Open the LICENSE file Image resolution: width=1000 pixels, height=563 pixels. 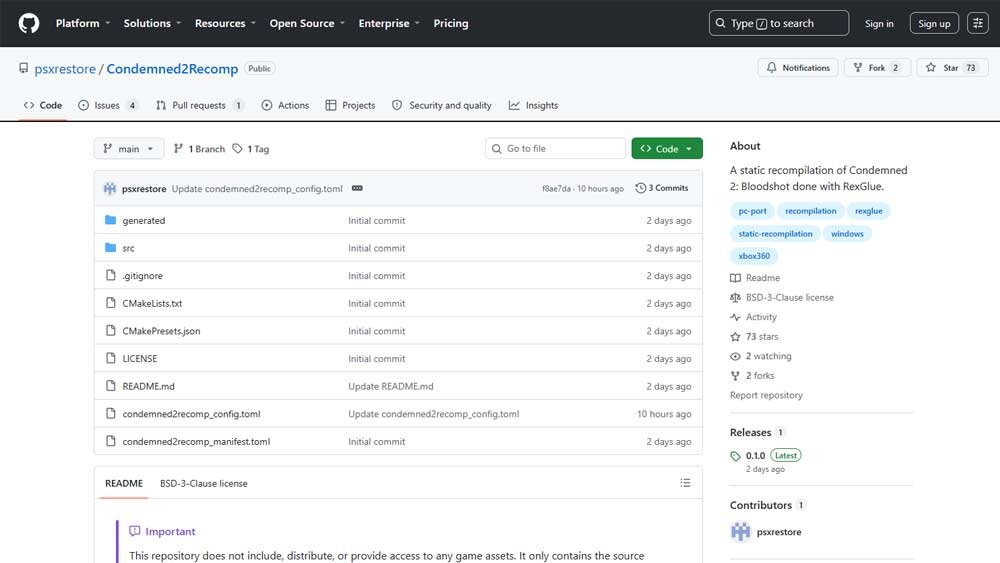pyautogui.click(x=140, y=358)
